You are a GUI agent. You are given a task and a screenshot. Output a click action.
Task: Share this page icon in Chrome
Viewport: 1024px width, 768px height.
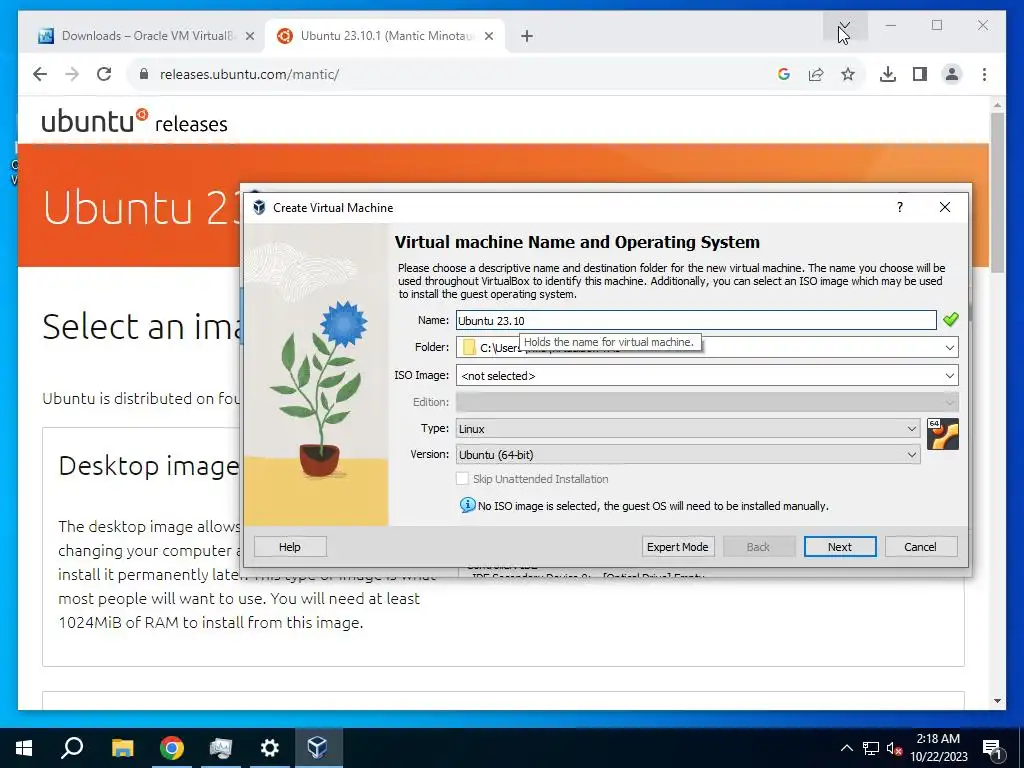(816, 74)
